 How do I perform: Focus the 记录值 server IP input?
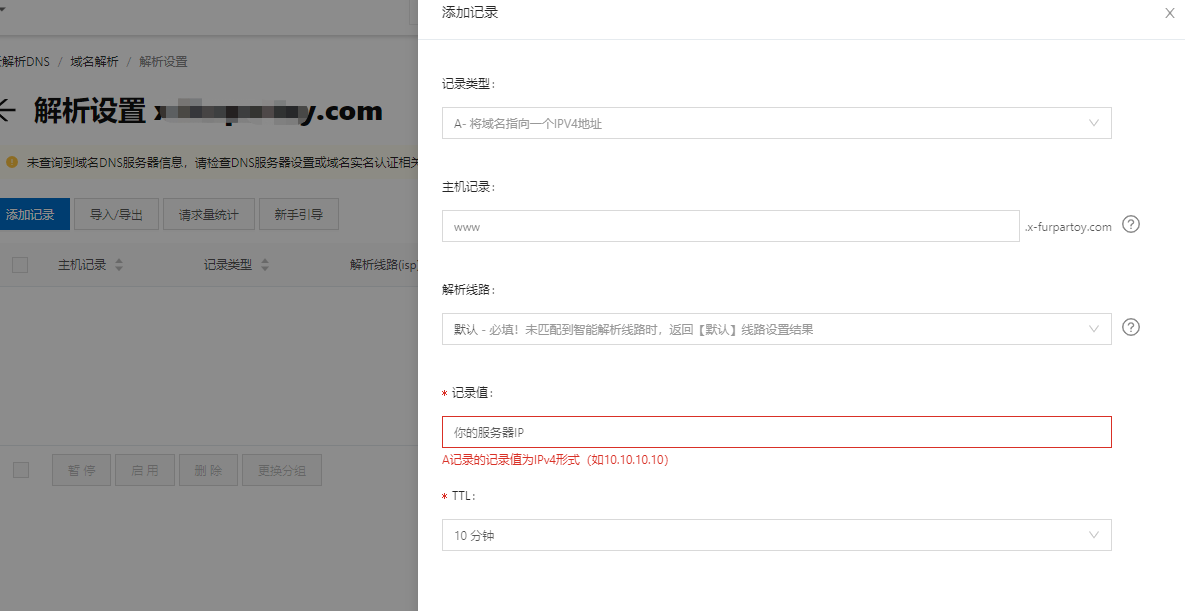[x=776, y=432]
